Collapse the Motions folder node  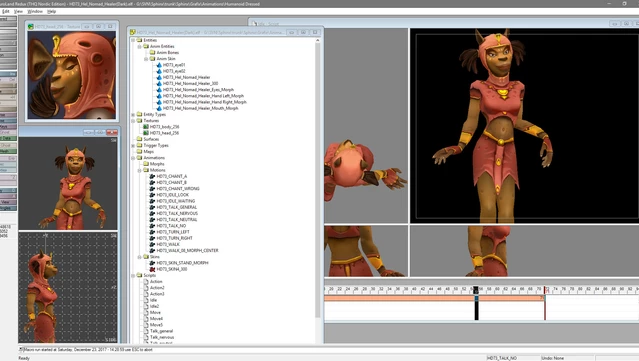[139, 170]
